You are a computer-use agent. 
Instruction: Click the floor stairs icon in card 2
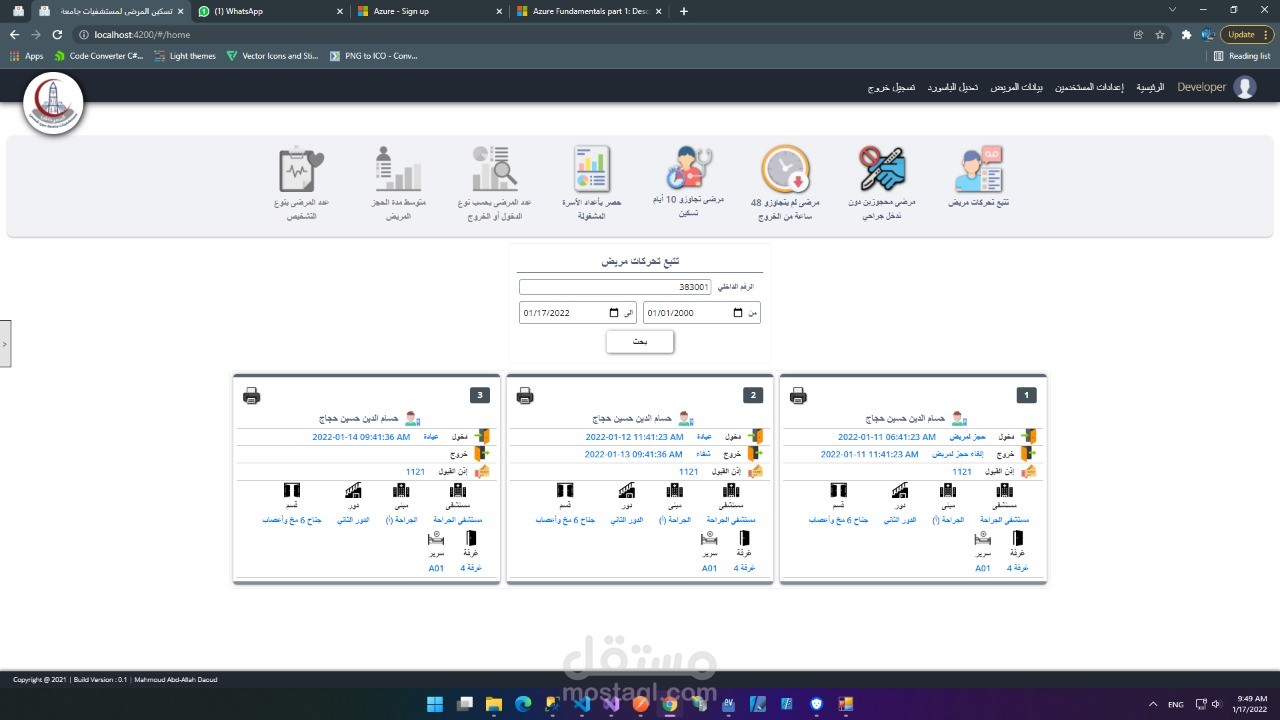(626, 490)
